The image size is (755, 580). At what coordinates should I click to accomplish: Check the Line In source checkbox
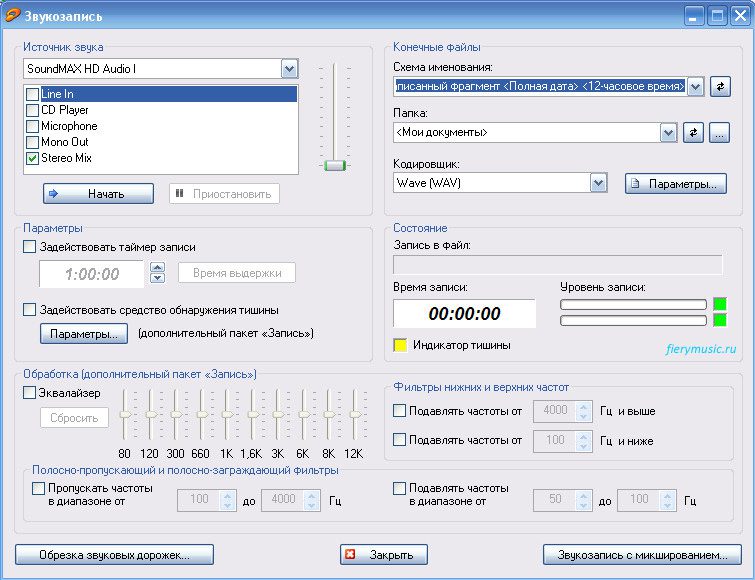point(32,94)
